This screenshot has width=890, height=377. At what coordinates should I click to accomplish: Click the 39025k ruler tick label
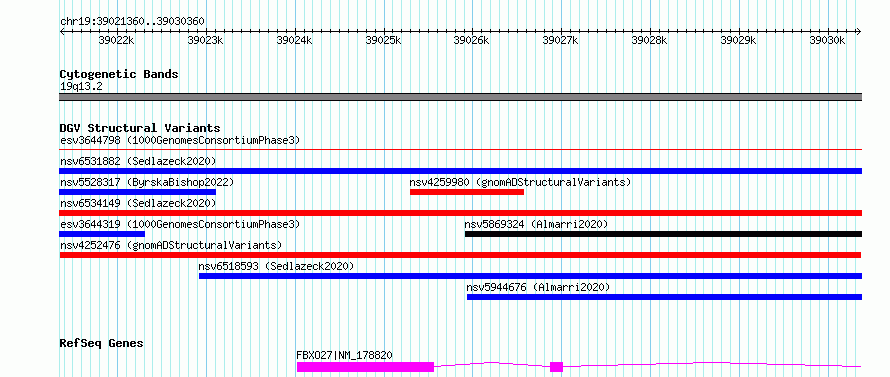click(x=383, y=40)
